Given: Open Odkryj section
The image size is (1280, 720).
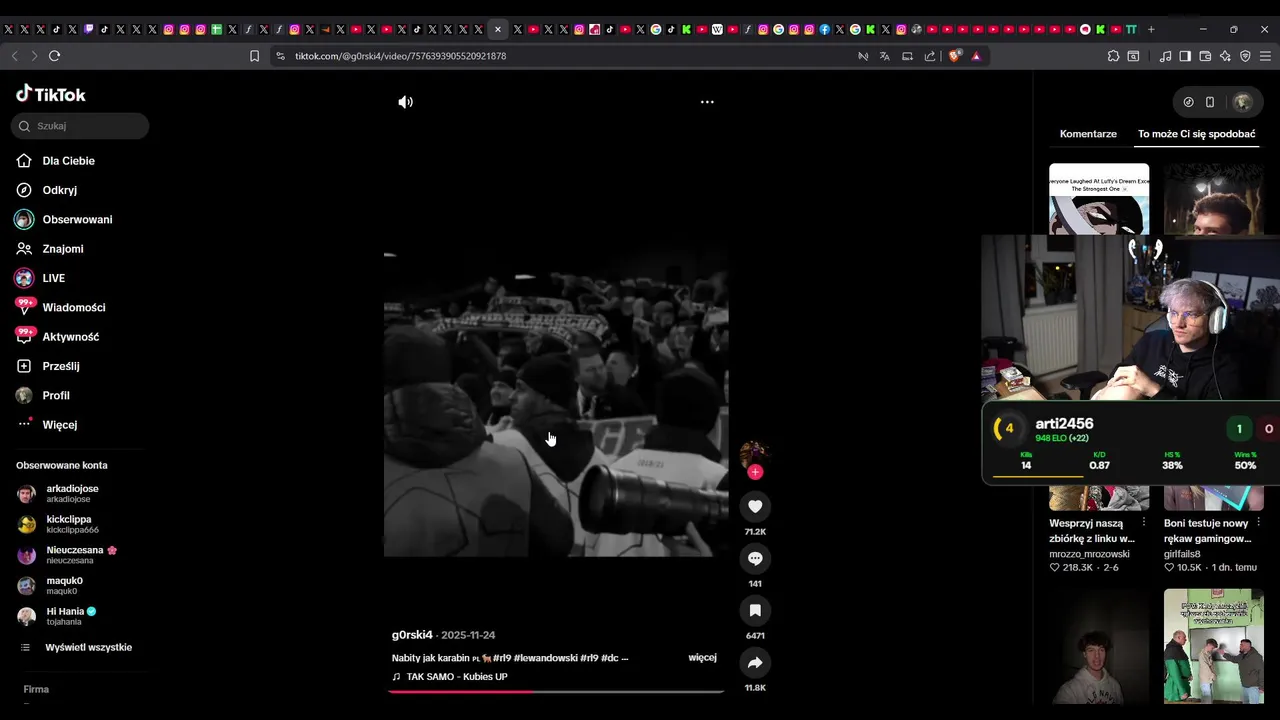Looking at the screenshot, I should 60,190.
